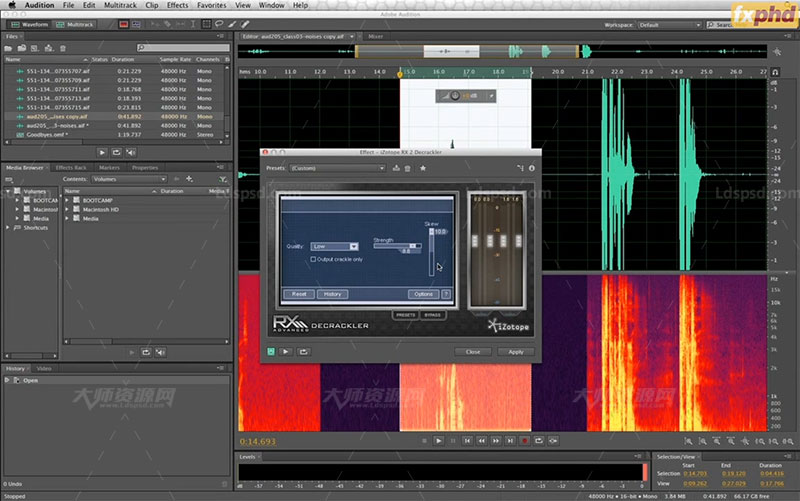
Task: Enable Output crackle only checkbox
Action: (313, 259)
